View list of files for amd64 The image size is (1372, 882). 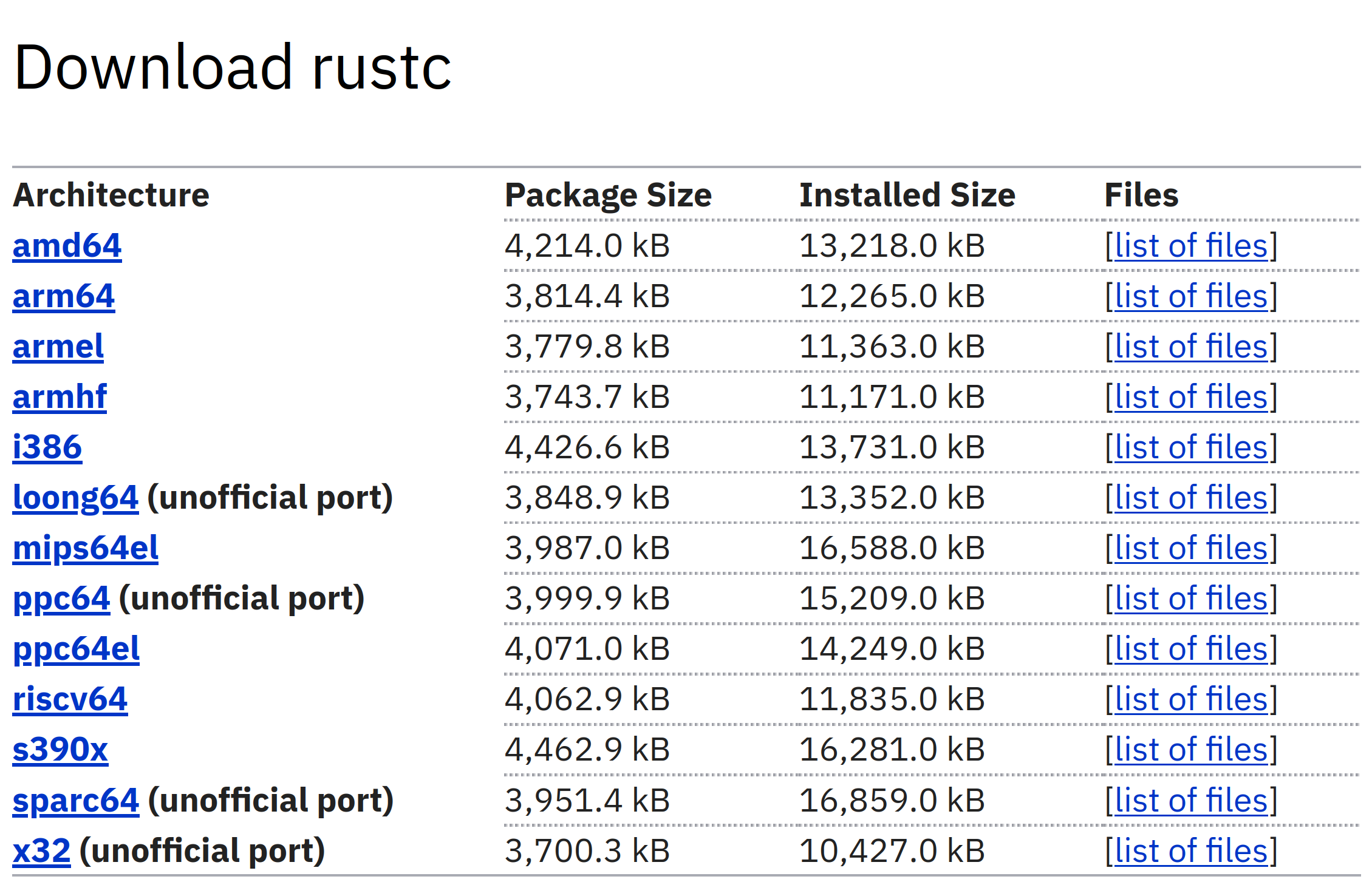pyautogui.click(x=1191, y=246)
